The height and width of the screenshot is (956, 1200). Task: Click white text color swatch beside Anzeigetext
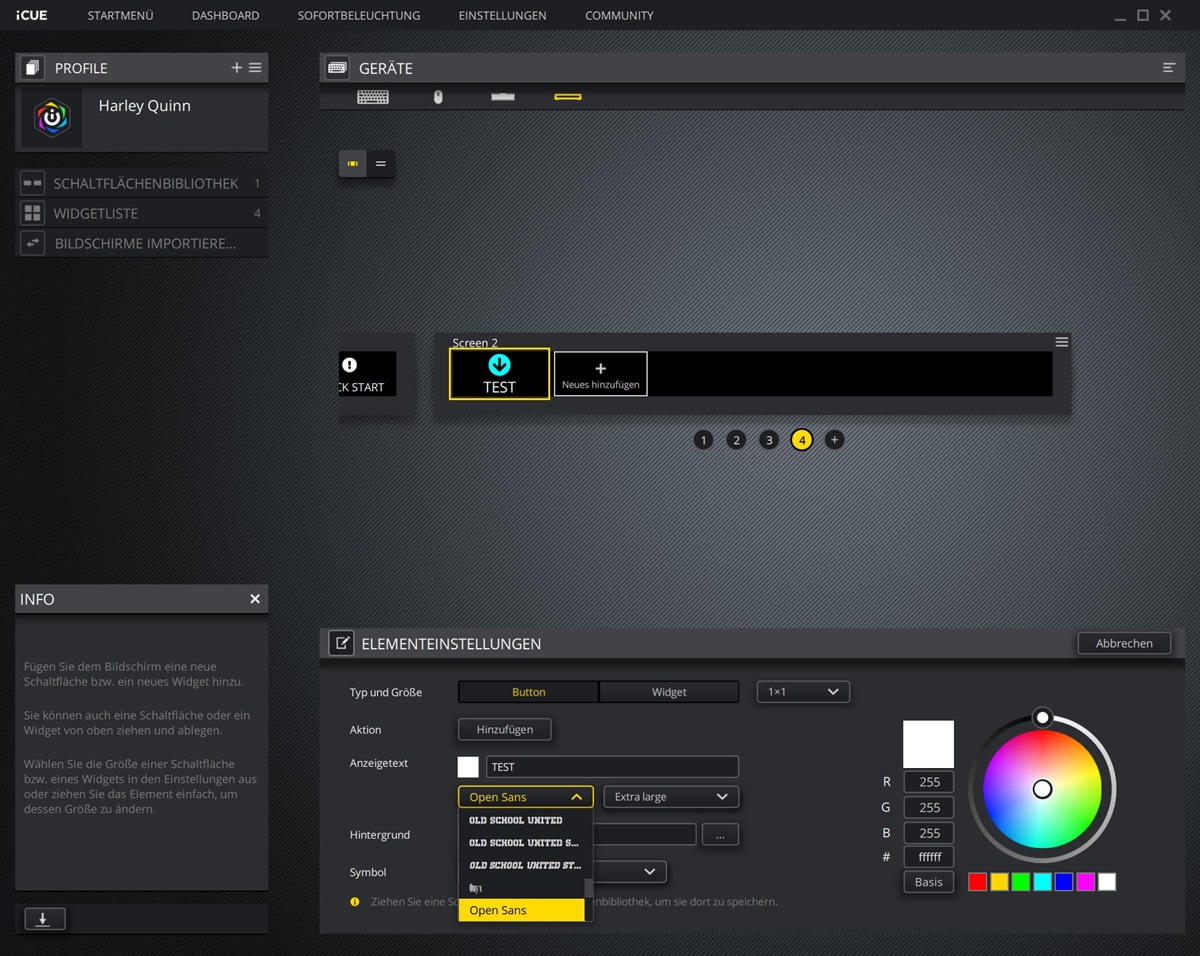468,767
